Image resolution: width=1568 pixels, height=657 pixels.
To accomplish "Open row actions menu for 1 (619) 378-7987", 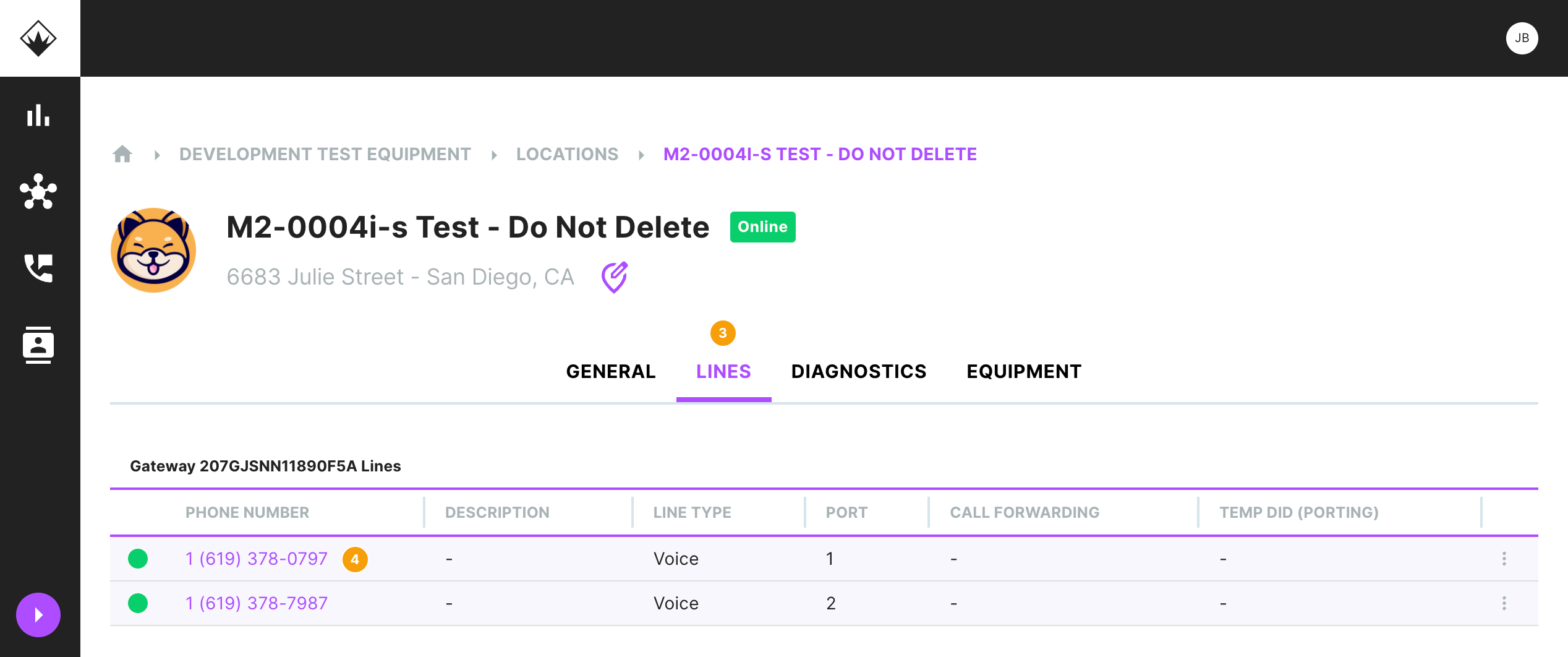I will point(1505,603).
